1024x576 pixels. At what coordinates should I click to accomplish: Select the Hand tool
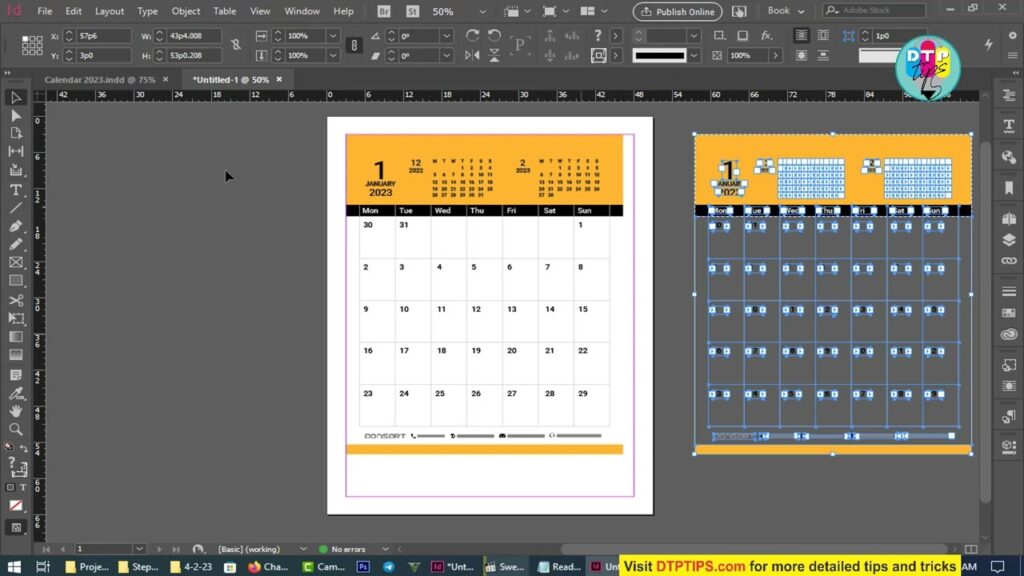click(x=15, y=410)
